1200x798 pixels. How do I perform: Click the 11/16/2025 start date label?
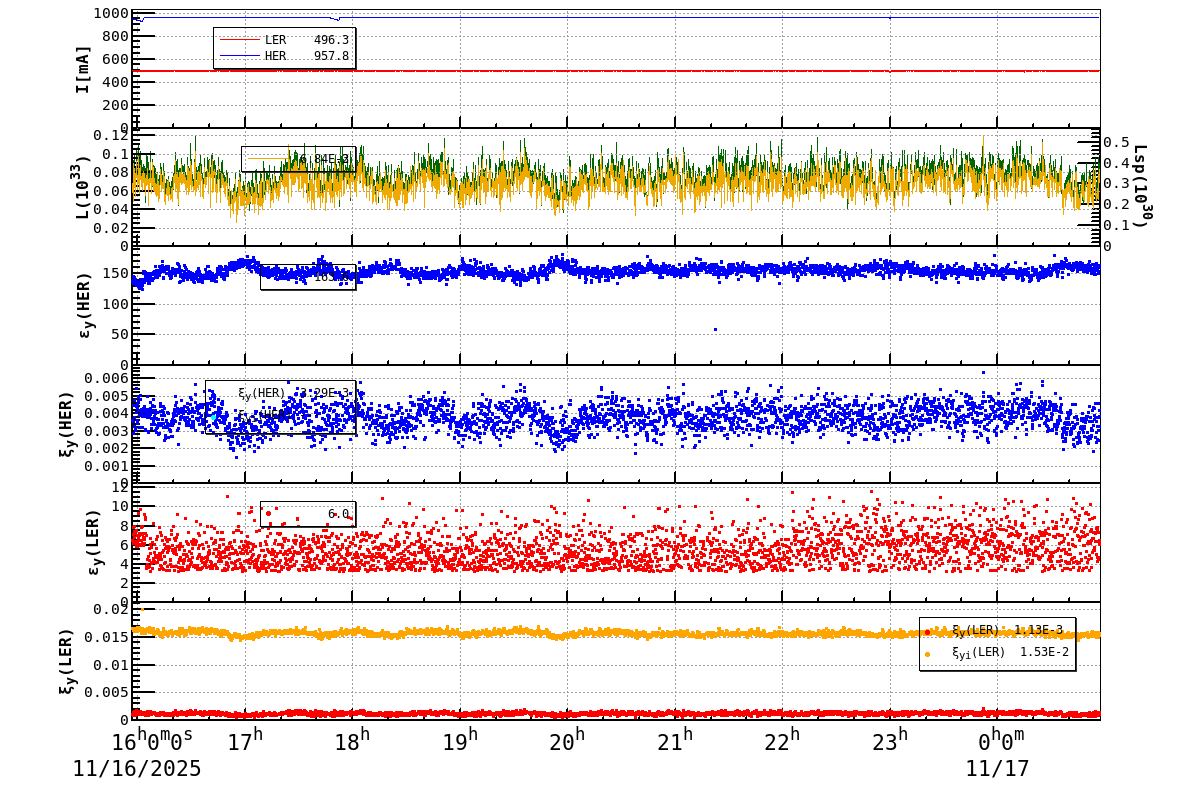tap(137, 769)
